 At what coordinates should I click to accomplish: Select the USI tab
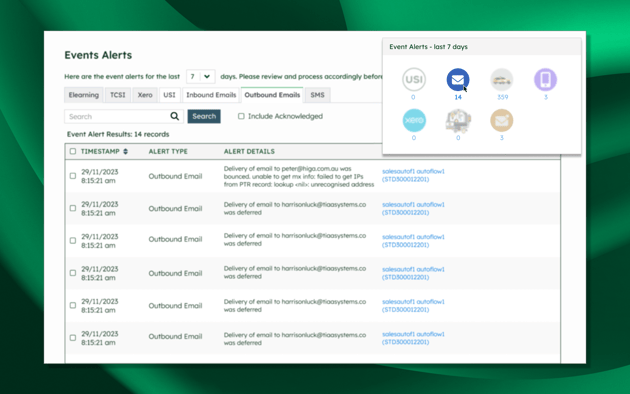click(170, 95)
